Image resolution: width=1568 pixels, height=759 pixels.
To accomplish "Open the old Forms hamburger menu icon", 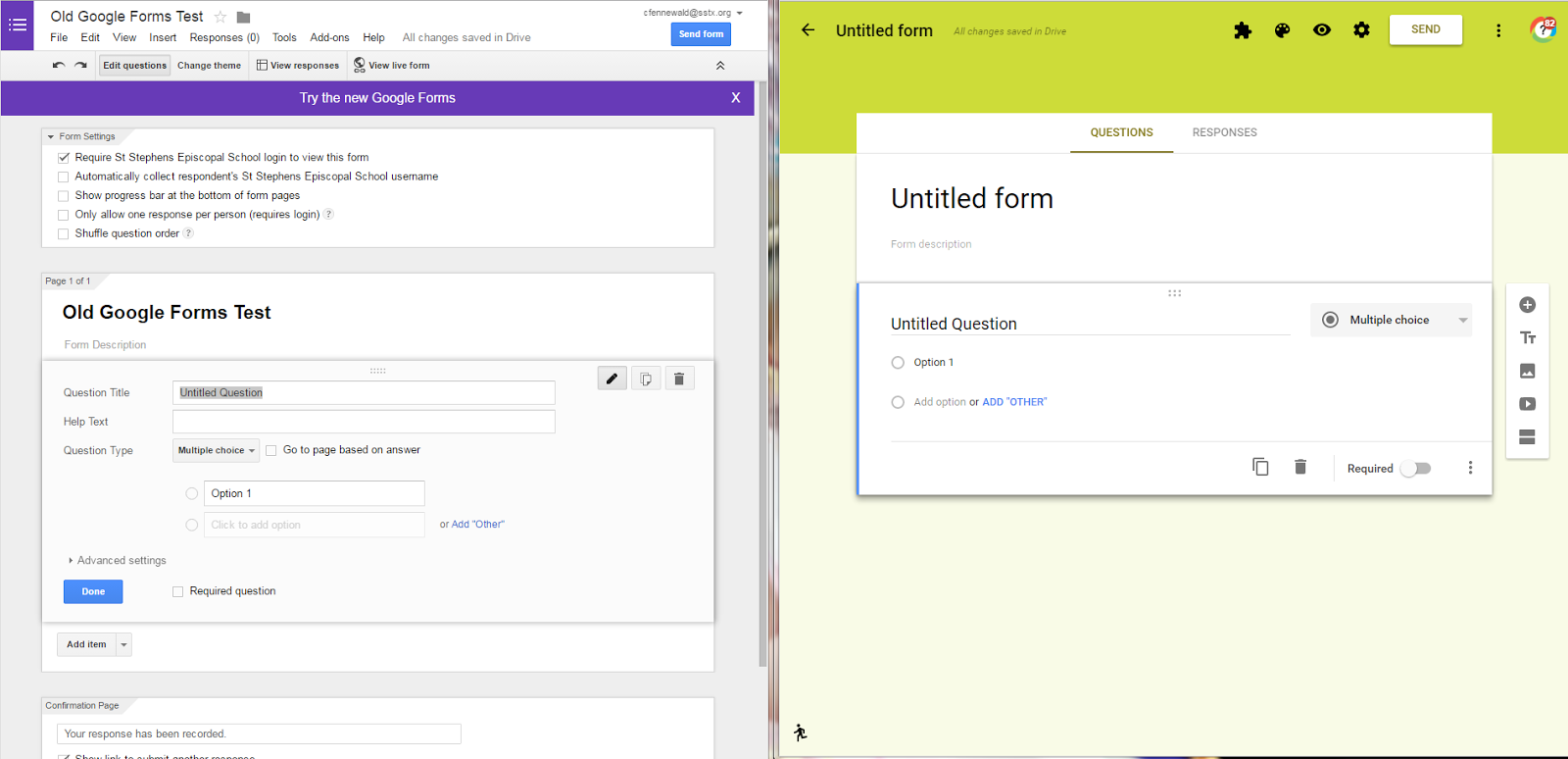I will tap(18, 25).
